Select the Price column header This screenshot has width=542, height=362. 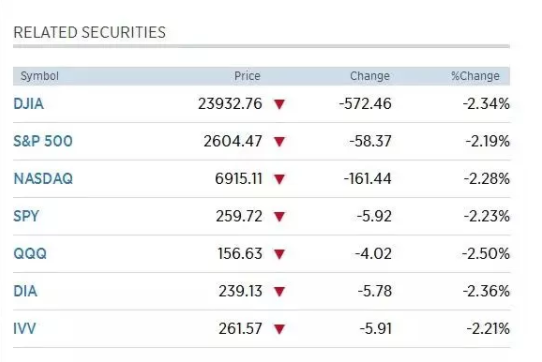pyautogui.click(x=247, y=76)
